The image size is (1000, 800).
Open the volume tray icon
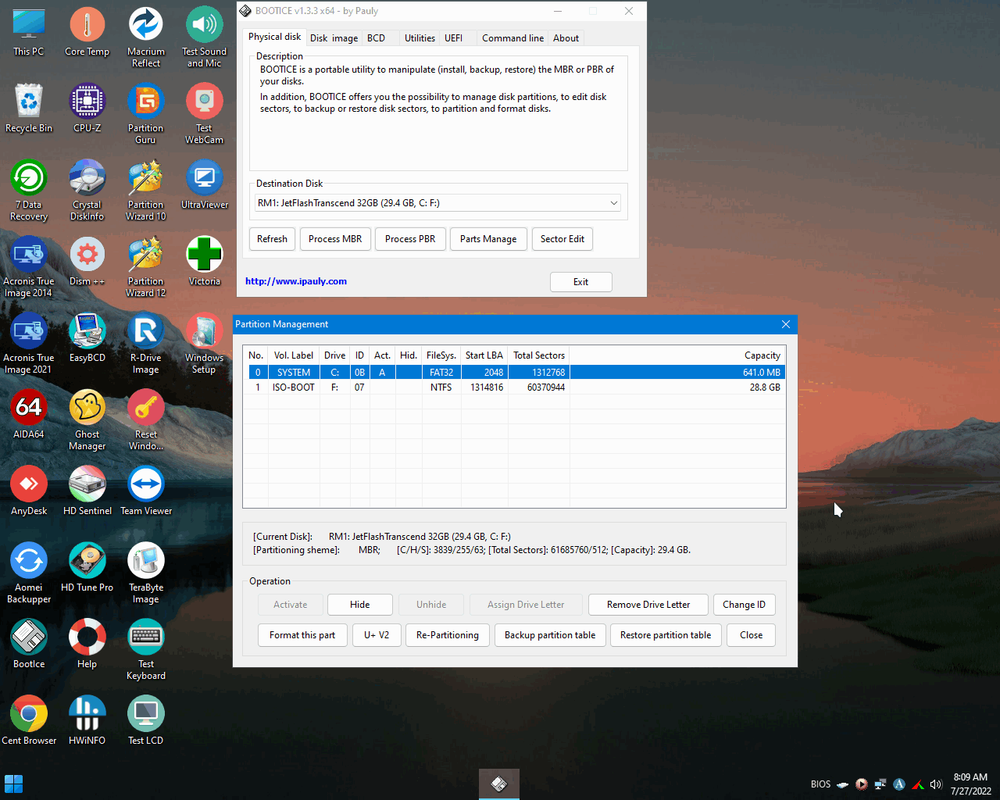click(936, 784)
